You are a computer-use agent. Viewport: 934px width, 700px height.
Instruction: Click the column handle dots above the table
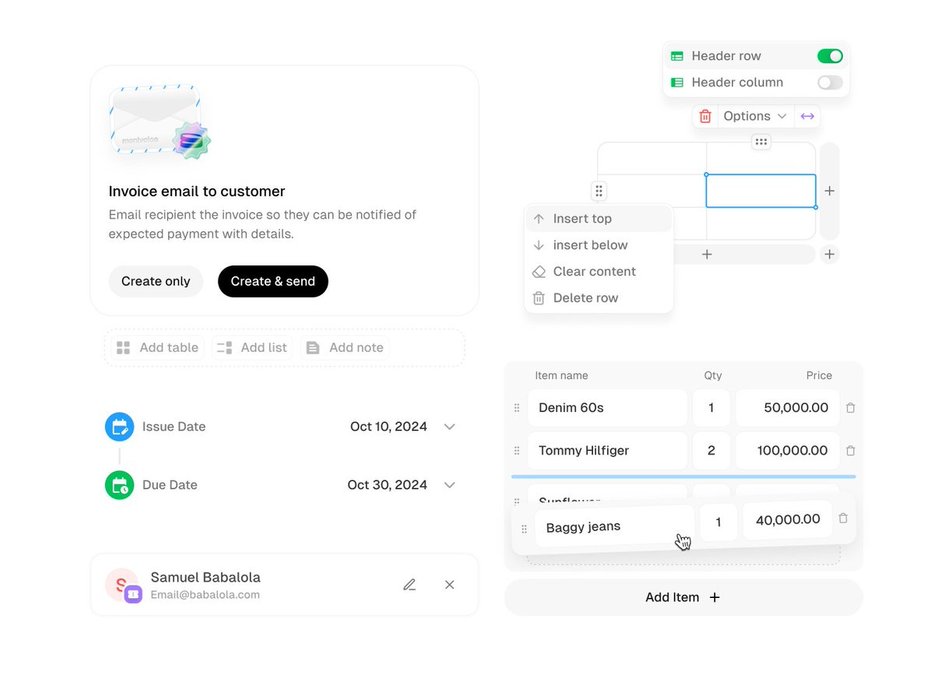coord(761,142)
